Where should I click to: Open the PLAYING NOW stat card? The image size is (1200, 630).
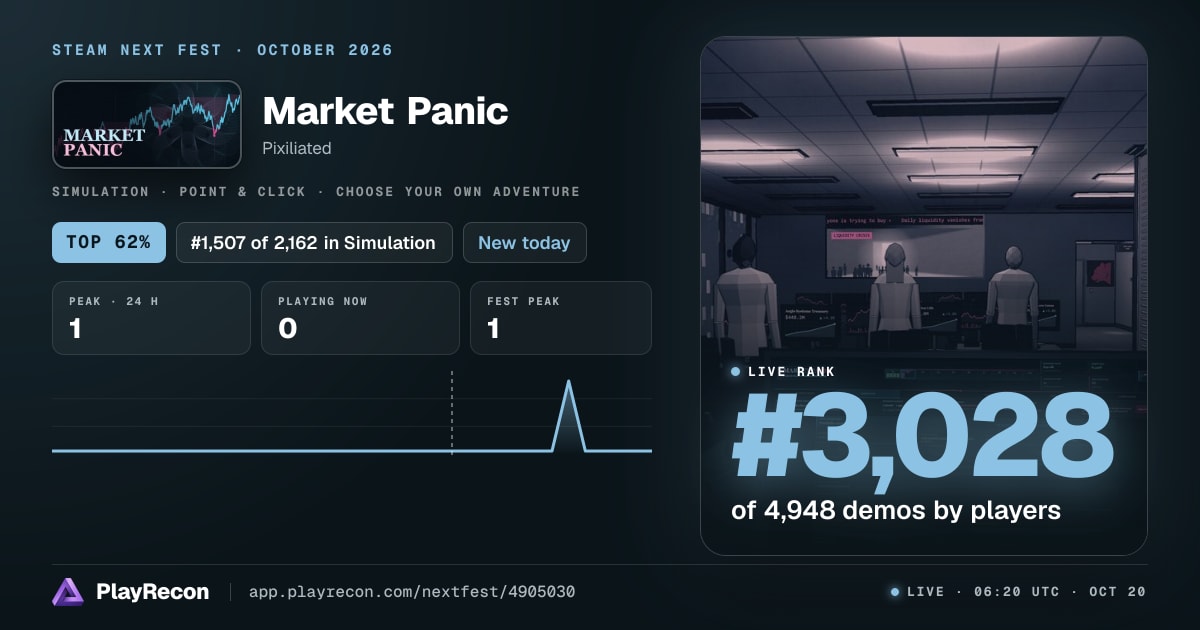[360, 318]
